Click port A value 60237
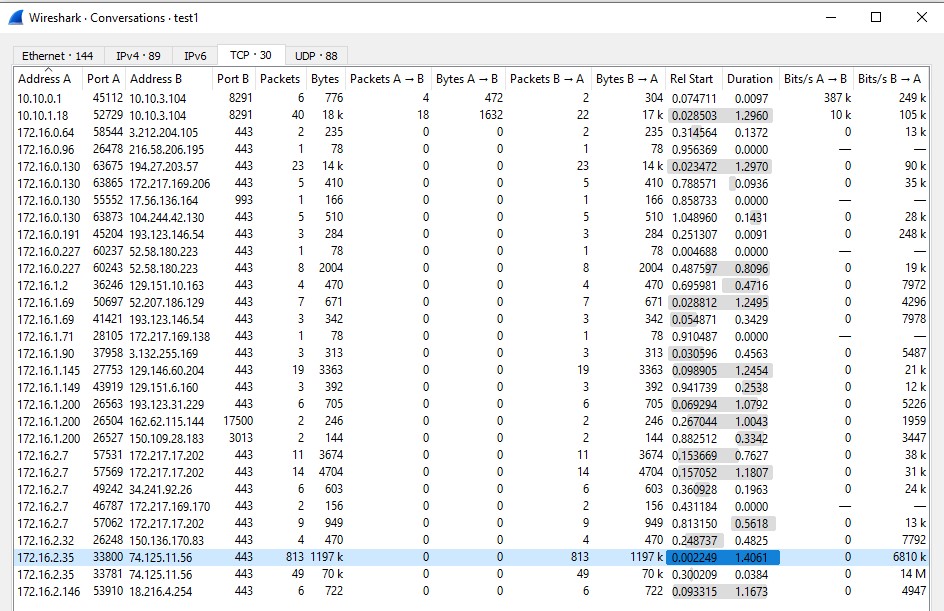Viewport: 944px width, 611px height. click(x=108, y=251)
